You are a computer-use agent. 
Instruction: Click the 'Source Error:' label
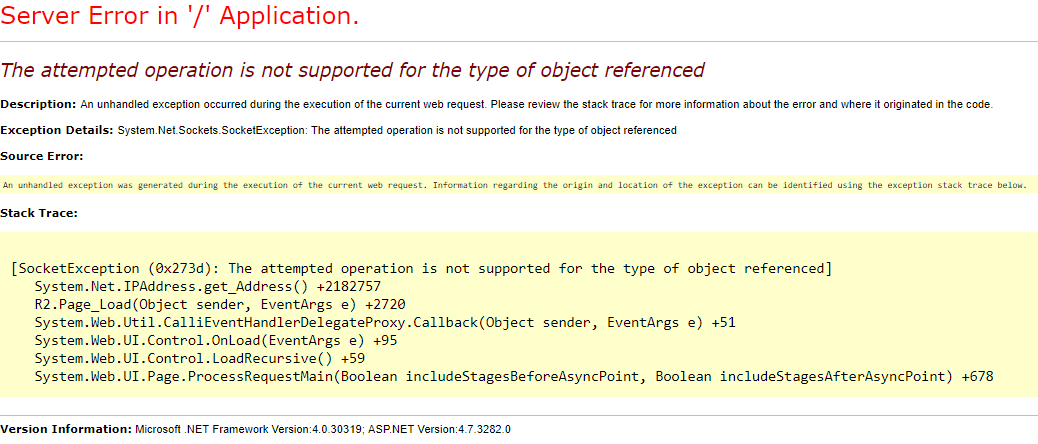(42, 156)
